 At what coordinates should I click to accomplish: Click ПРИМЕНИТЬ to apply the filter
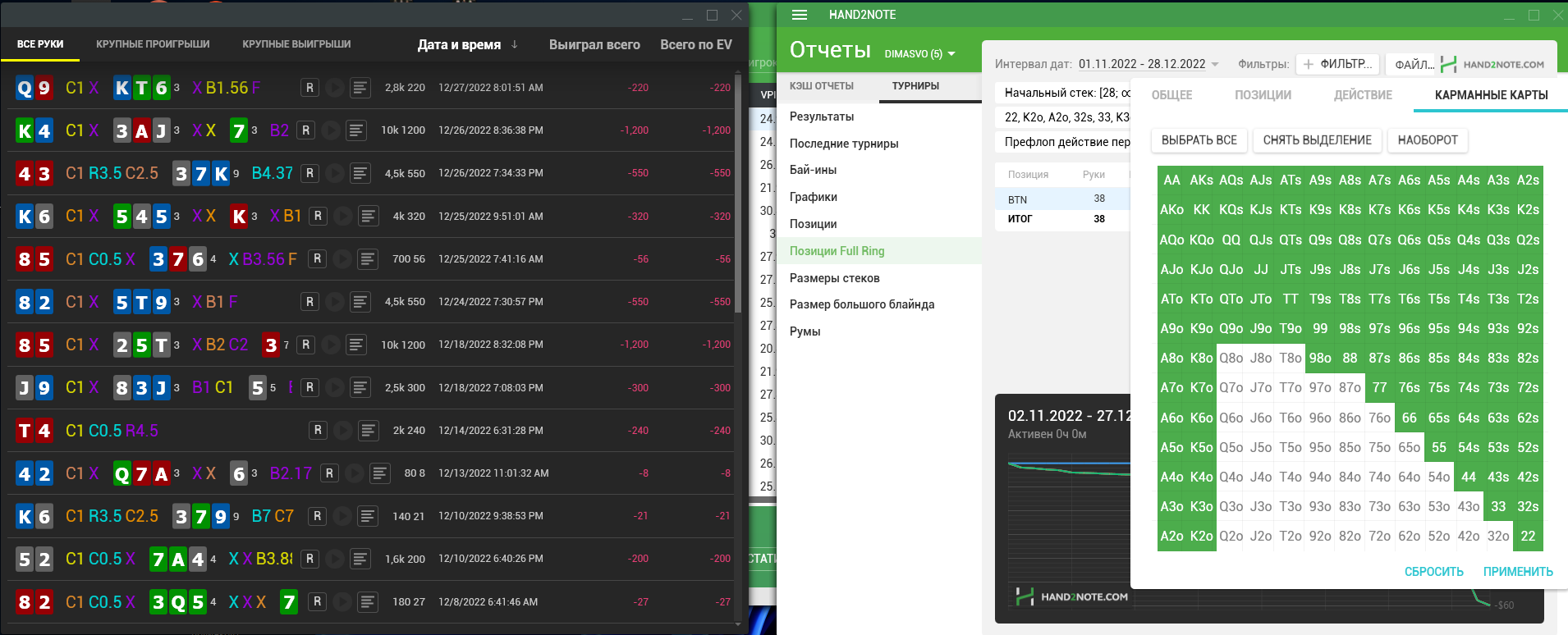click(1518, 572)
